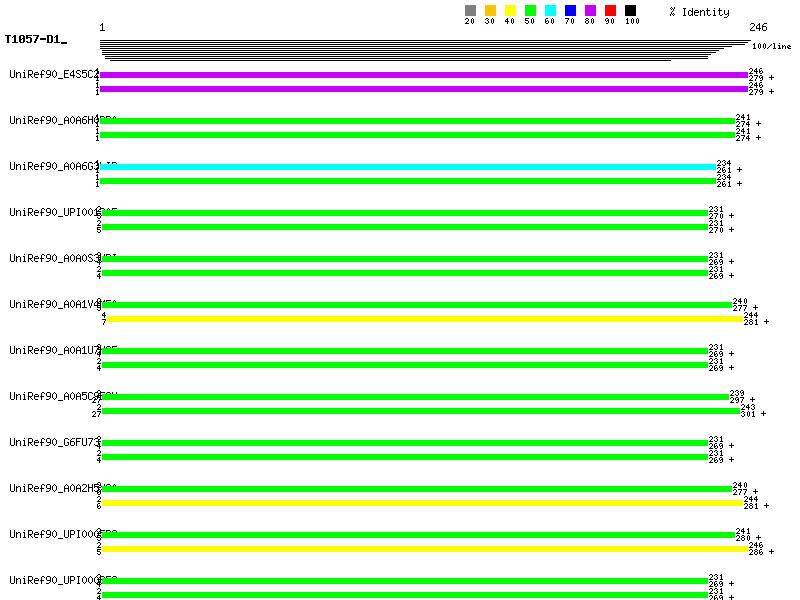Click the red 90% identity legend swatch
The image size is (800, 600).
[610, 11]
